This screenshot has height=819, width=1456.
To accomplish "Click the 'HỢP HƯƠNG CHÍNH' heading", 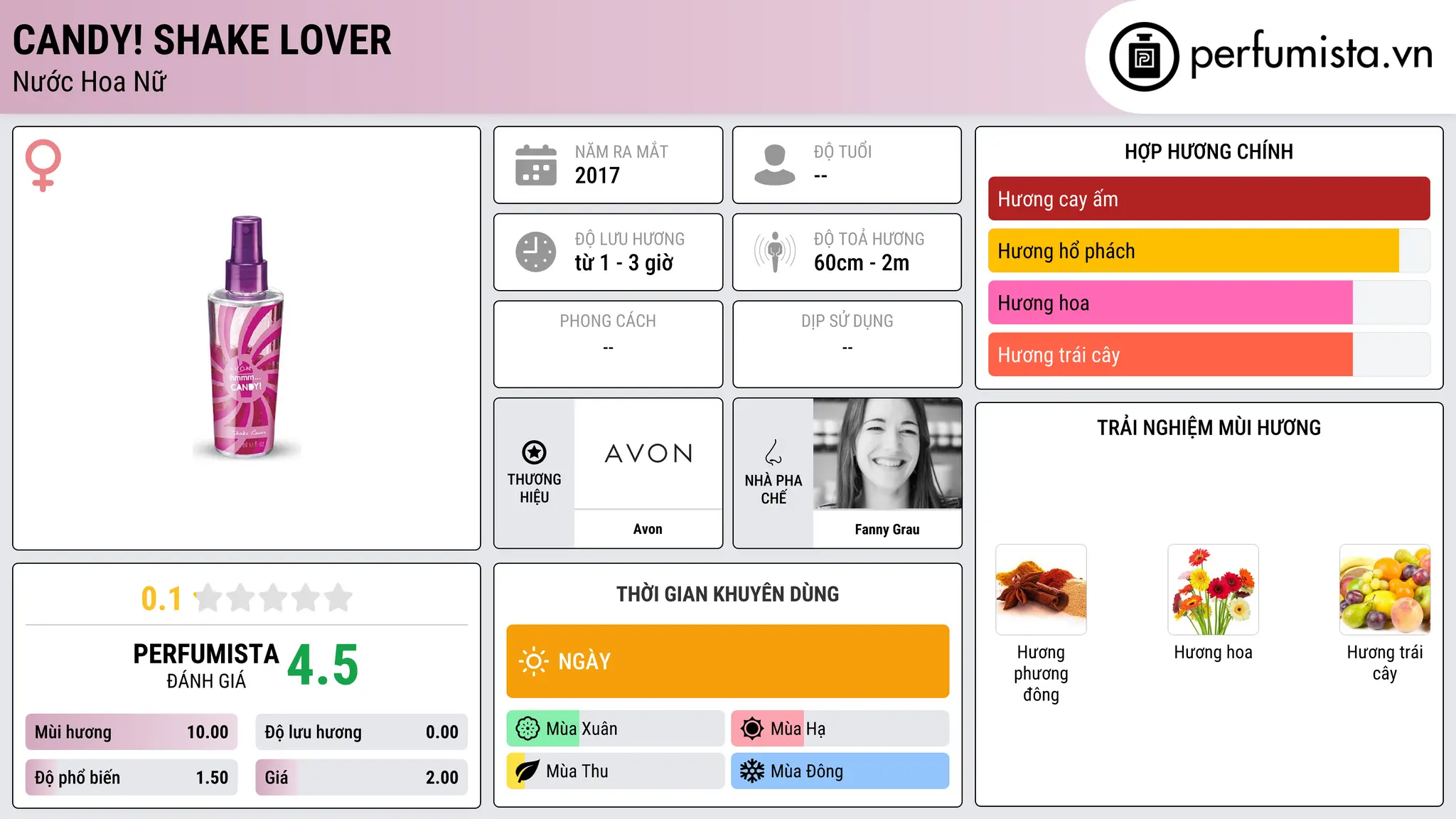I will point(1209,151).
